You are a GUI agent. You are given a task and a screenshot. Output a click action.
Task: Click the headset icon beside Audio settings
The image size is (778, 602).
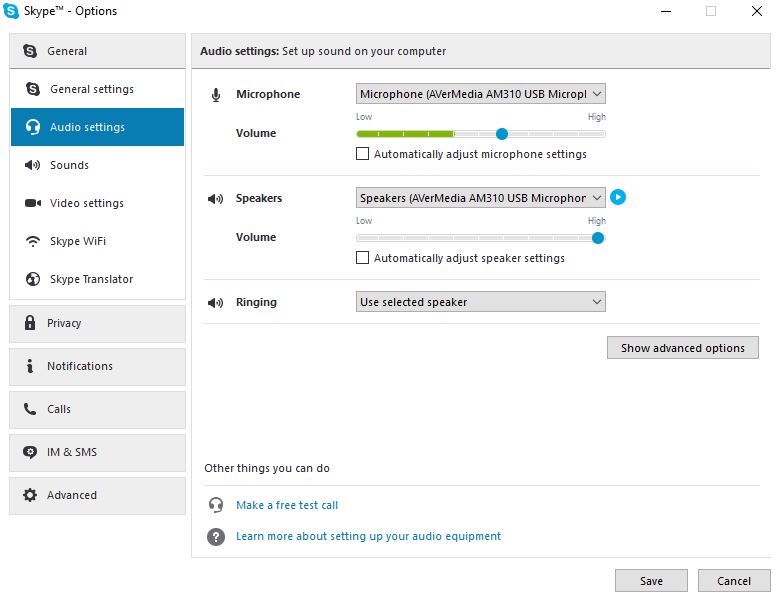tap(33, 127)
